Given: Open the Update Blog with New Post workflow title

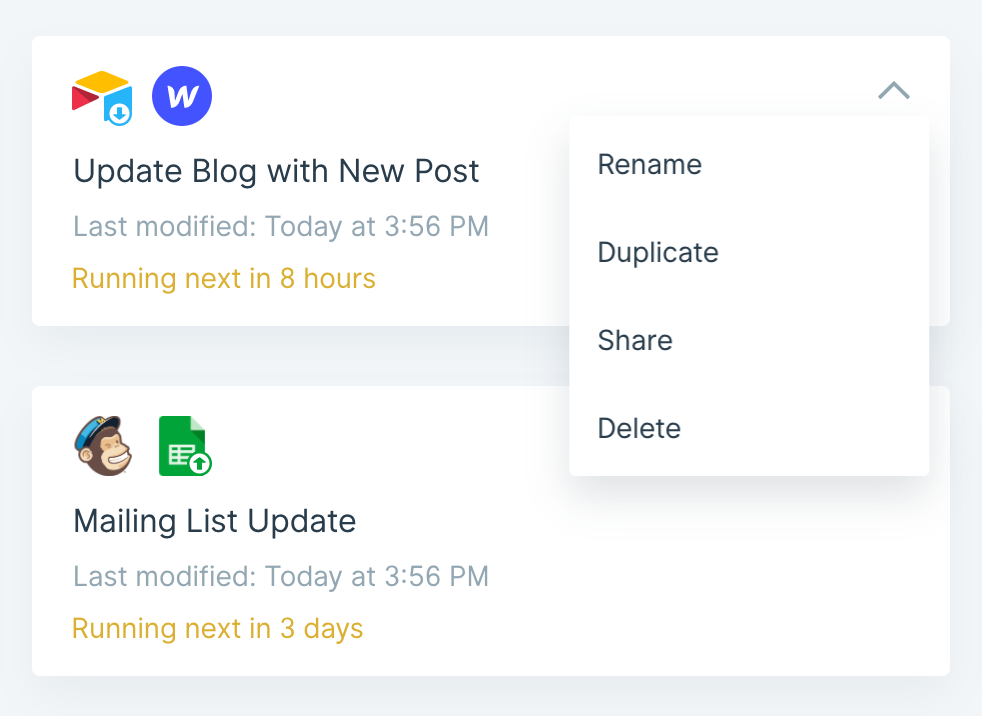Looking at the screenshot, I should pos(276,171).
